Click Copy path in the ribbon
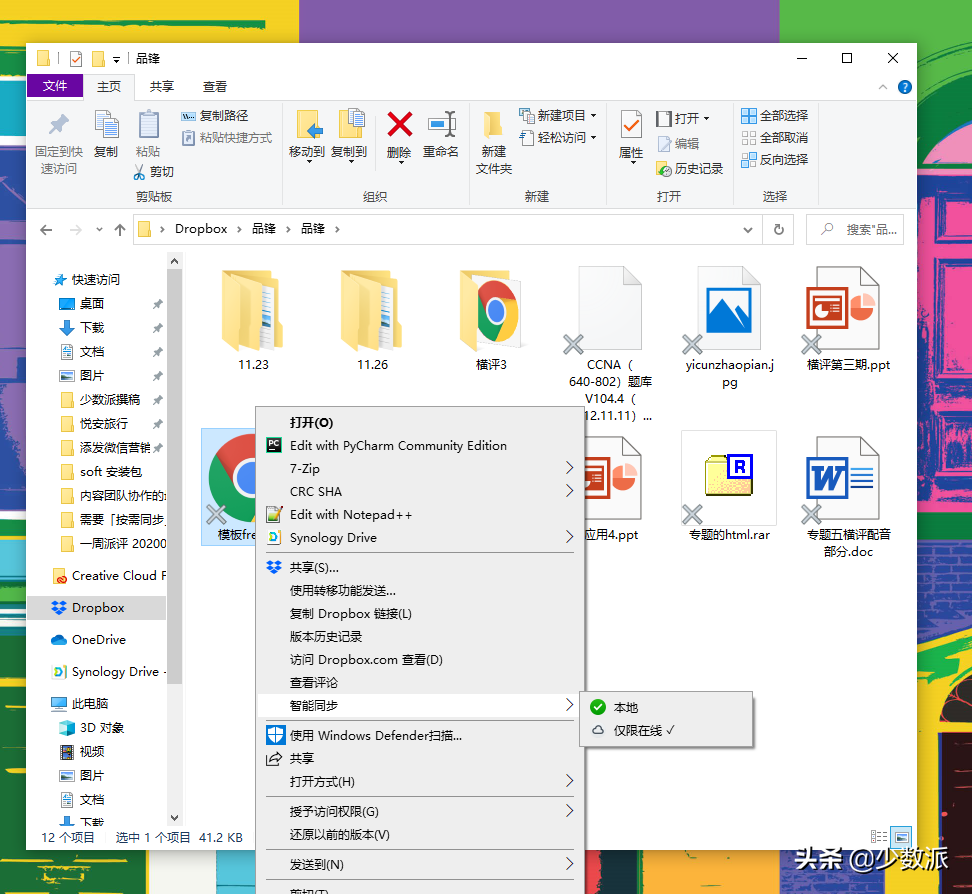Viewport: 972px width, 894px height. (x=214, y=116)
